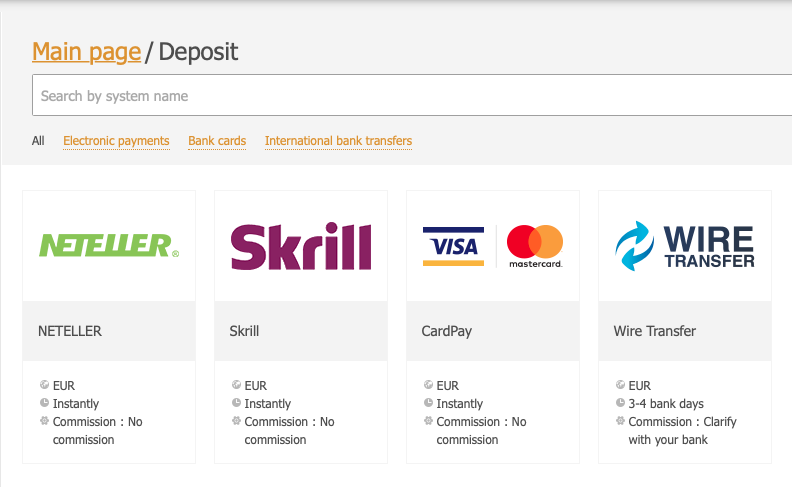Click globe currency icon in NETELLER card

tap(44, 384)
